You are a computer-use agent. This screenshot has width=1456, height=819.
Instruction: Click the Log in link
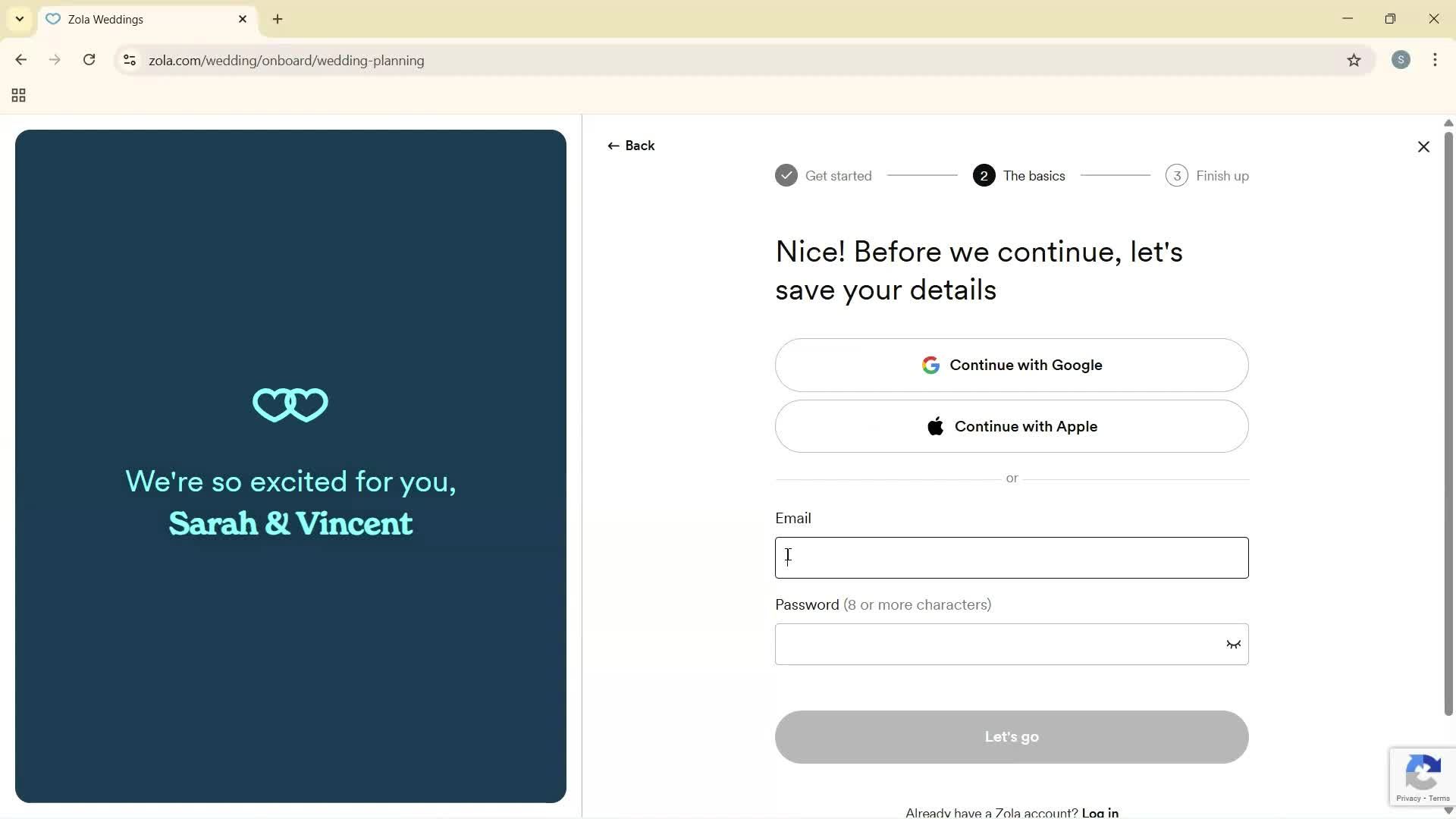tap(1100, 811)
